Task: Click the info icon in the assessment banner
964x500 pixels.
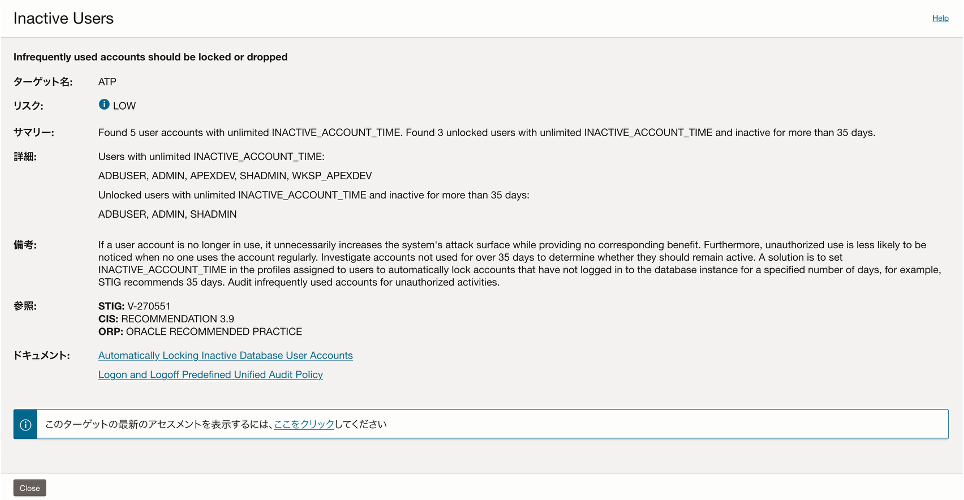Action: coord(26,424)
